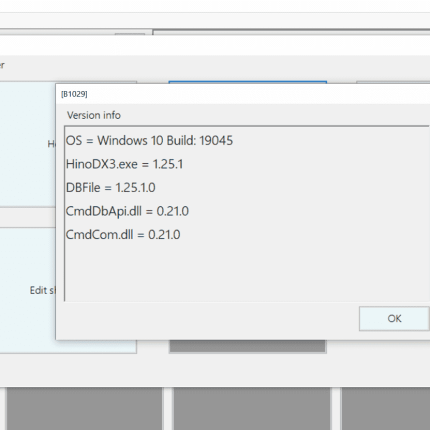The image size is (430, 430).
Task: Click OK in the Version info dialog
Action: pos(394,319)
